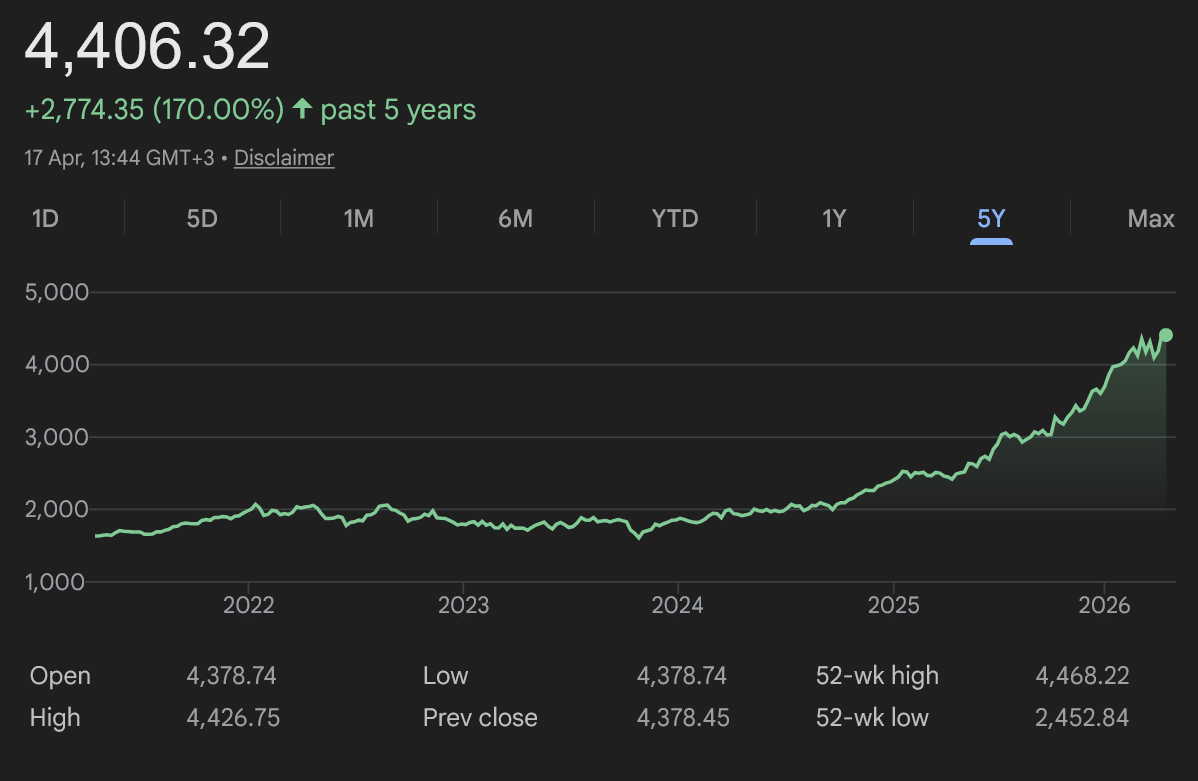Screen dimensions: 1198x781
Task: Select the active 5Y range tab
Action: pos(991,219)
